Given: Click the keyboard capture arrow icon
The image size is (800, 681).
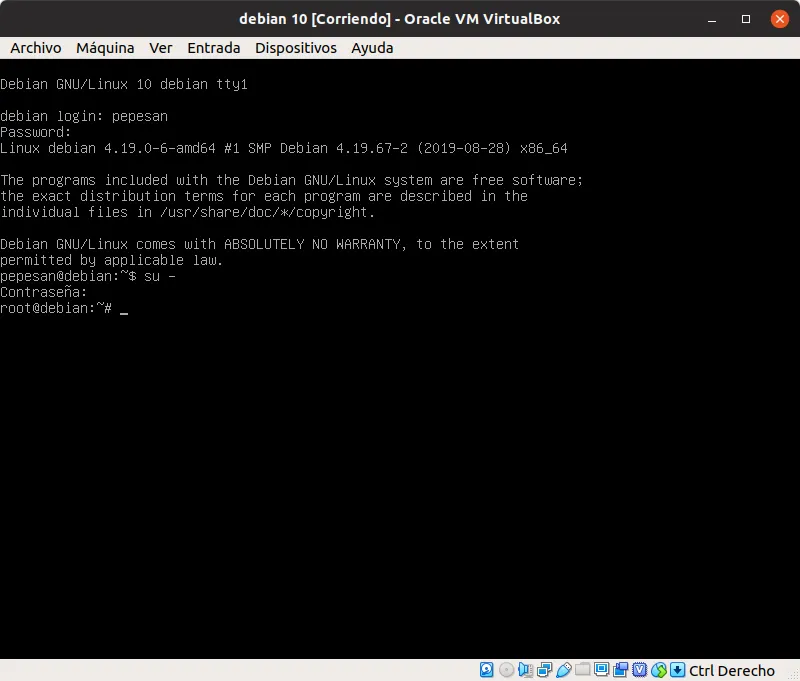Looking at the screenshot, I should tap(677, 670).
